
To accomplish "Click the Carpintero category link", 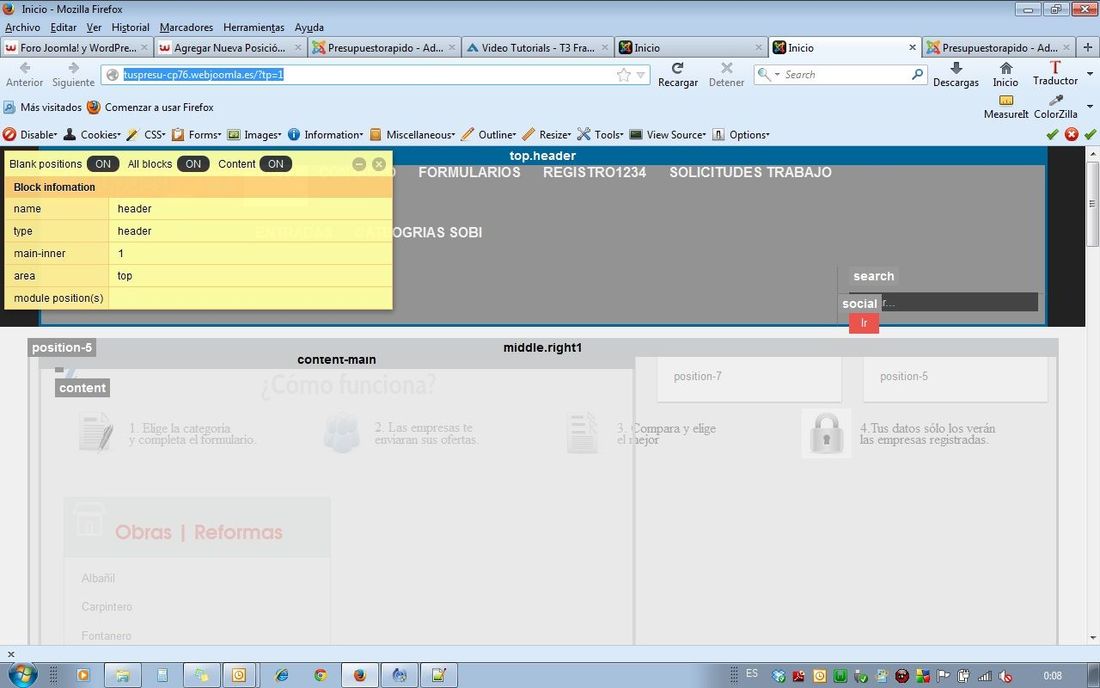I will point(107,607).
